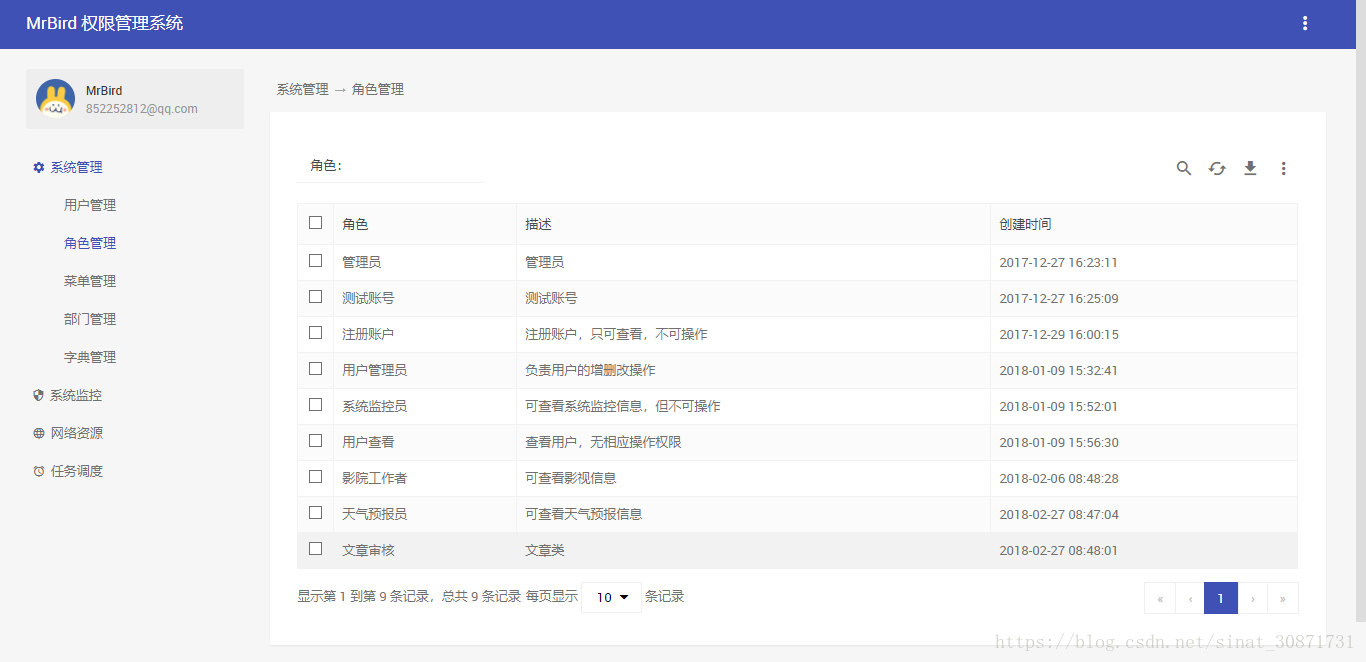Go to the first page «

pos(1160,598)
